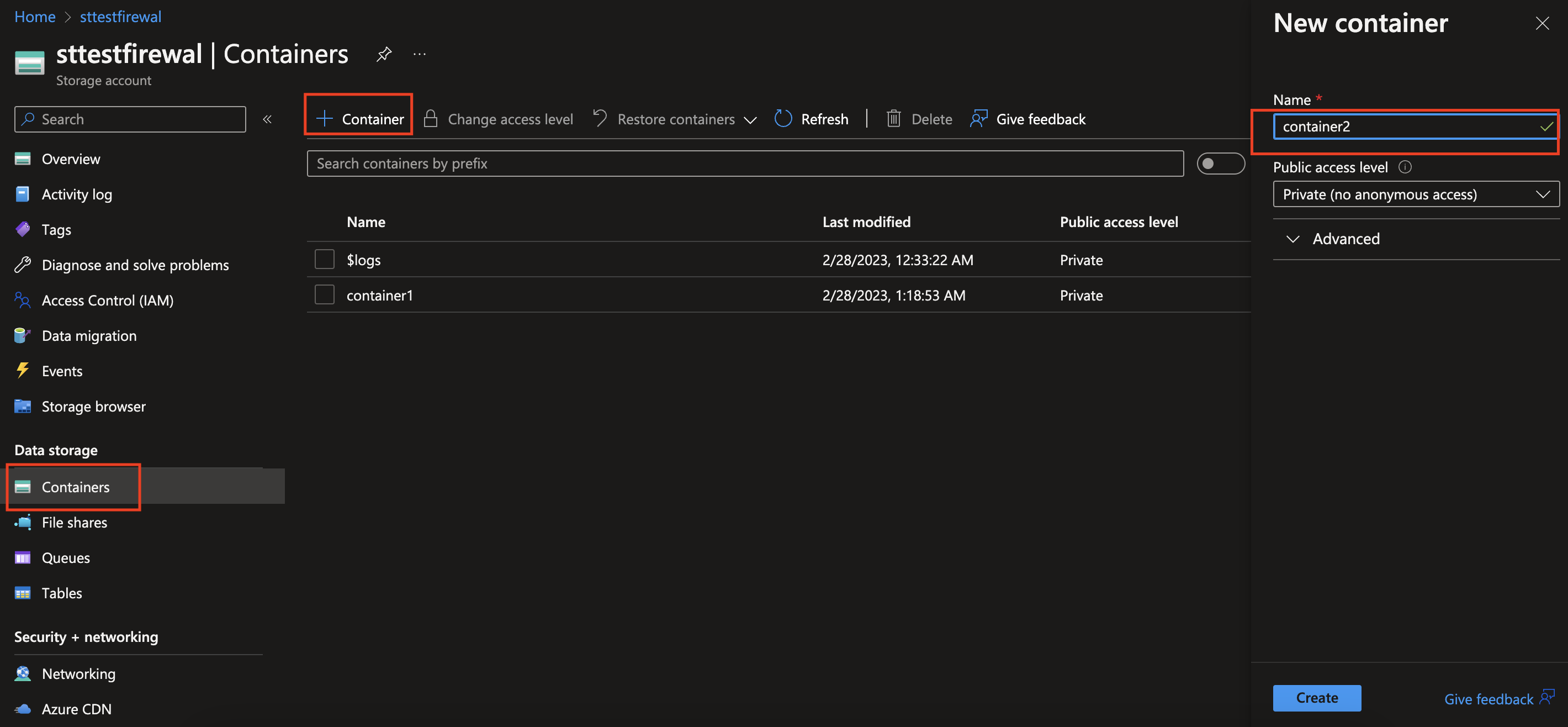Image resolution: width=1568 pixels, height=727 pixels.
Task: Check the checkbox for the $logs container
Action: click(325, 259)
